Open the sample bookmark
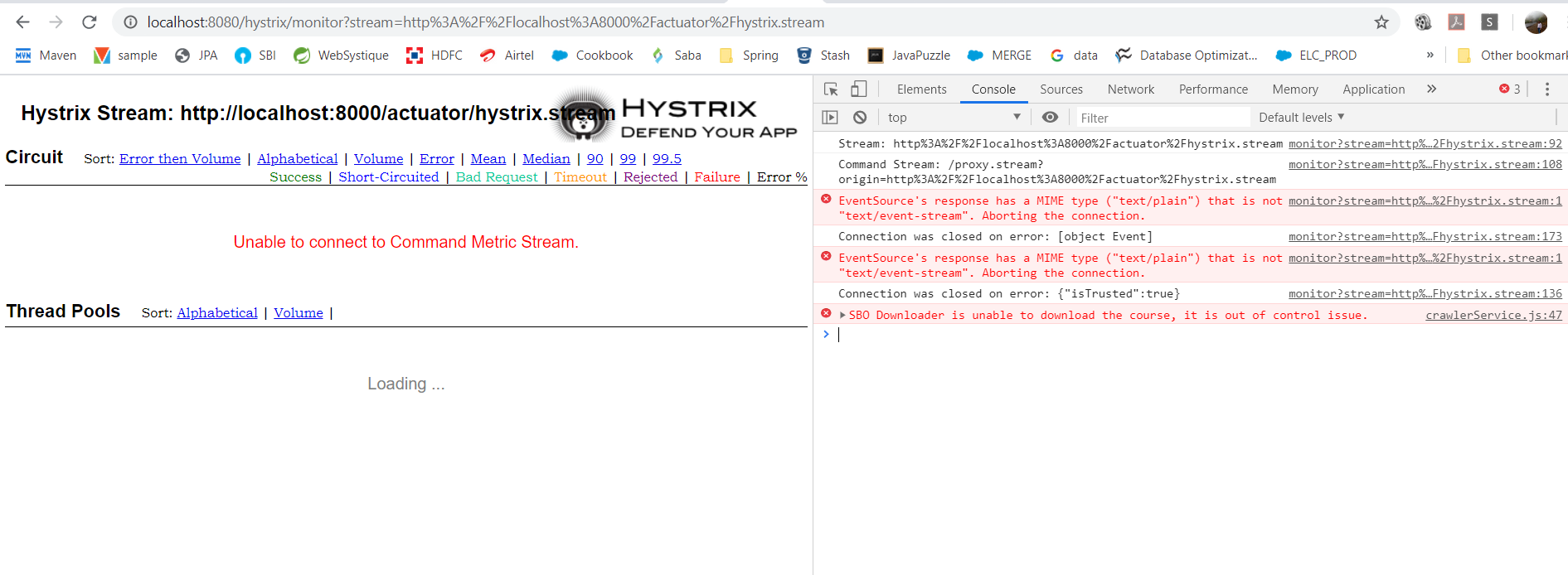The height and width of the screenshot is (575, 1568). 125,56
